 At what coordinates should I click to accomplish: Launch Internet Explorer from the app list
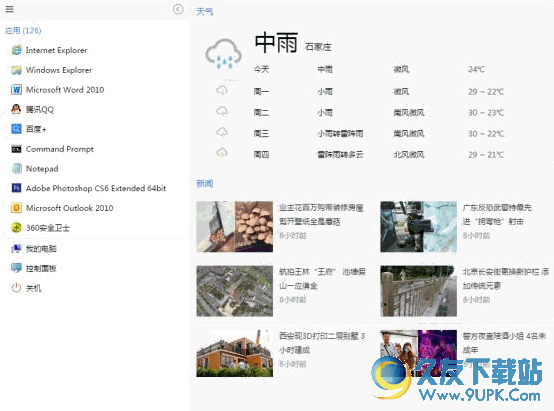pos(57,50)
